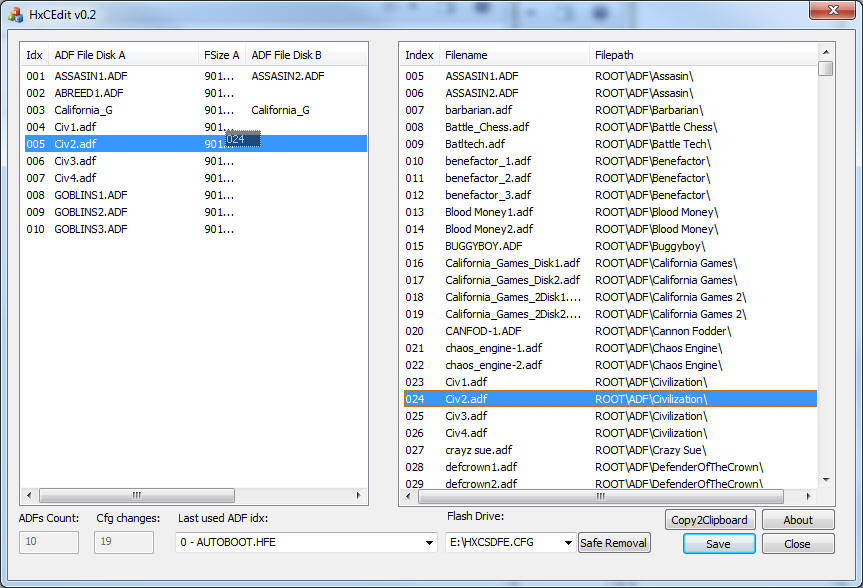Image resolution: width=863 pixels, height=588 pixels.
Task: Select chaos_engine-1.adf in right list
Action: pyautogui.click(x=610, y=348)
